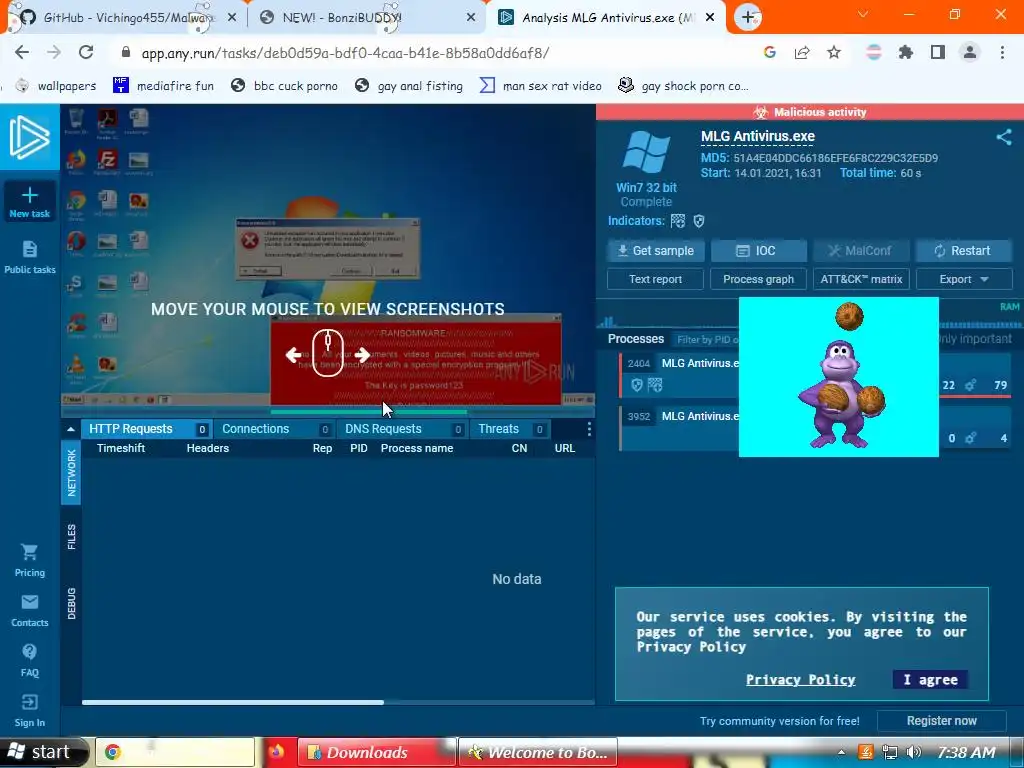Start a New task from the sidebar
Screen dimensions: 1024x768
click(x=29, y=202)
